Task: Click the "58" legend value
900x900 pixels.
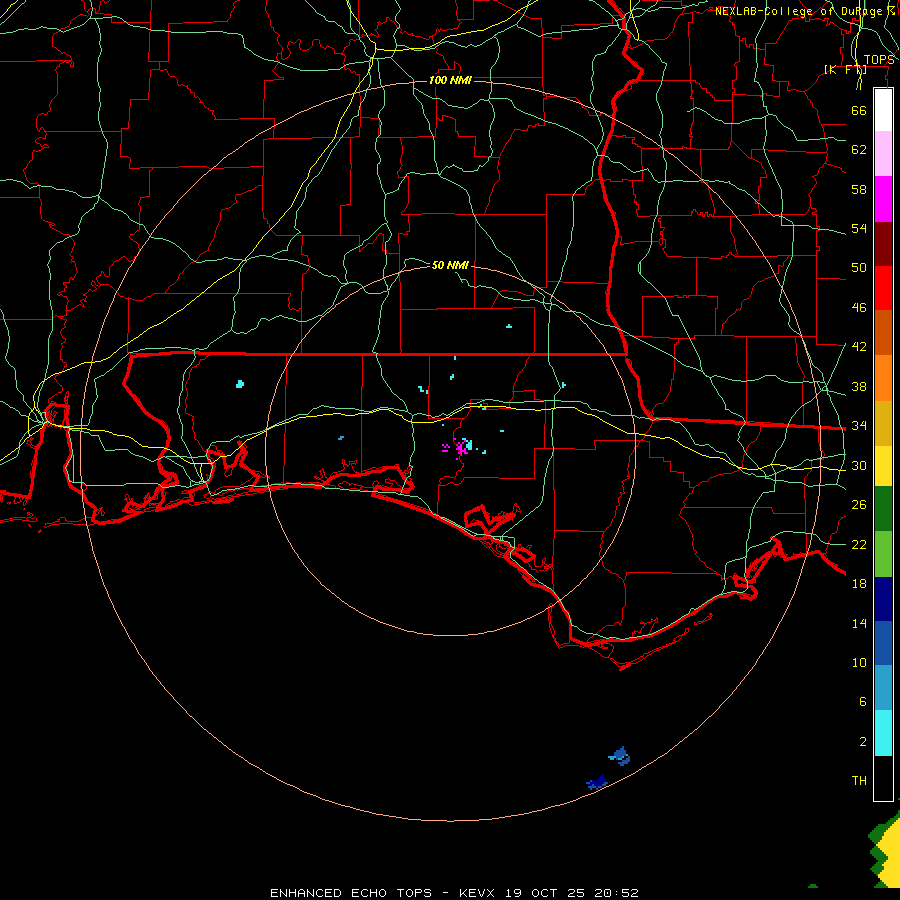Action: [859, 189]
